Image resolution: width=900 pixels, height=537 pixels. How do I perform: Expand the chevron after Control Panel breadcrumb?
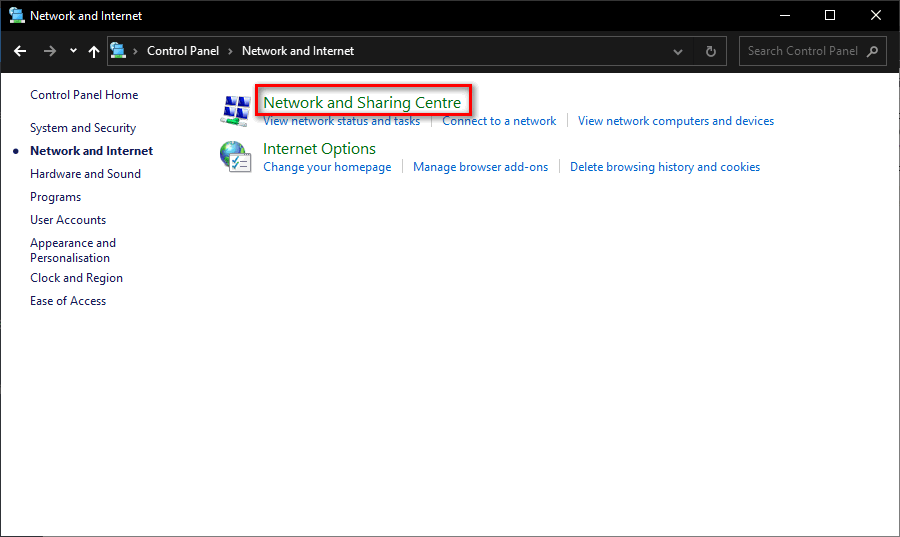230,51
